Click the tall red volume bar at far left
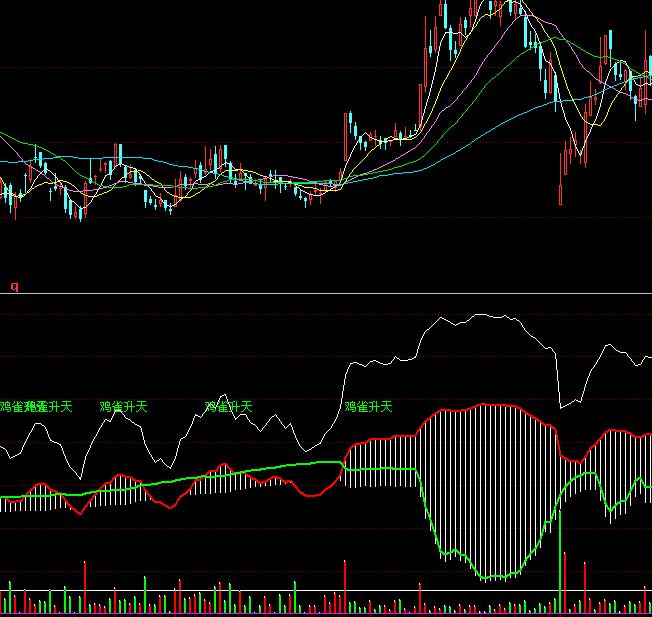Screen dimensions: 652x617 (85, 585)
